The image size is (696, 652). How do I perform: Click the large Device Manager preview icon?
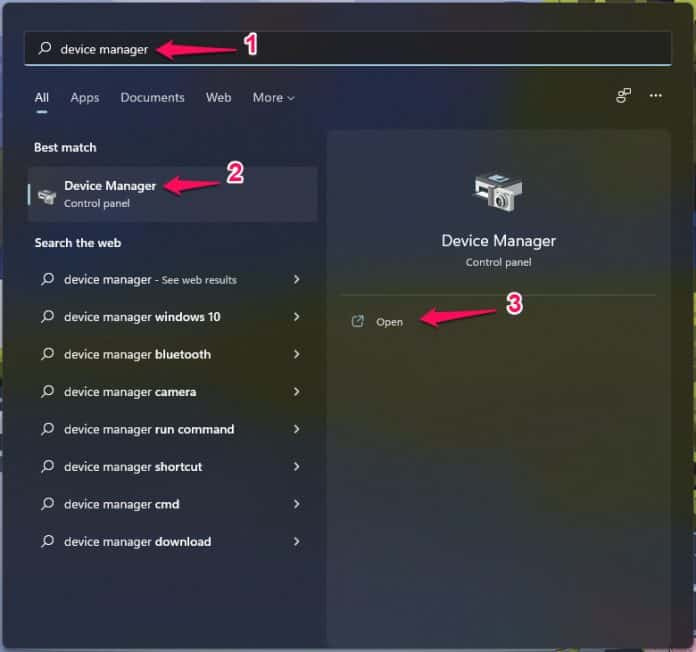click(498, 191)
